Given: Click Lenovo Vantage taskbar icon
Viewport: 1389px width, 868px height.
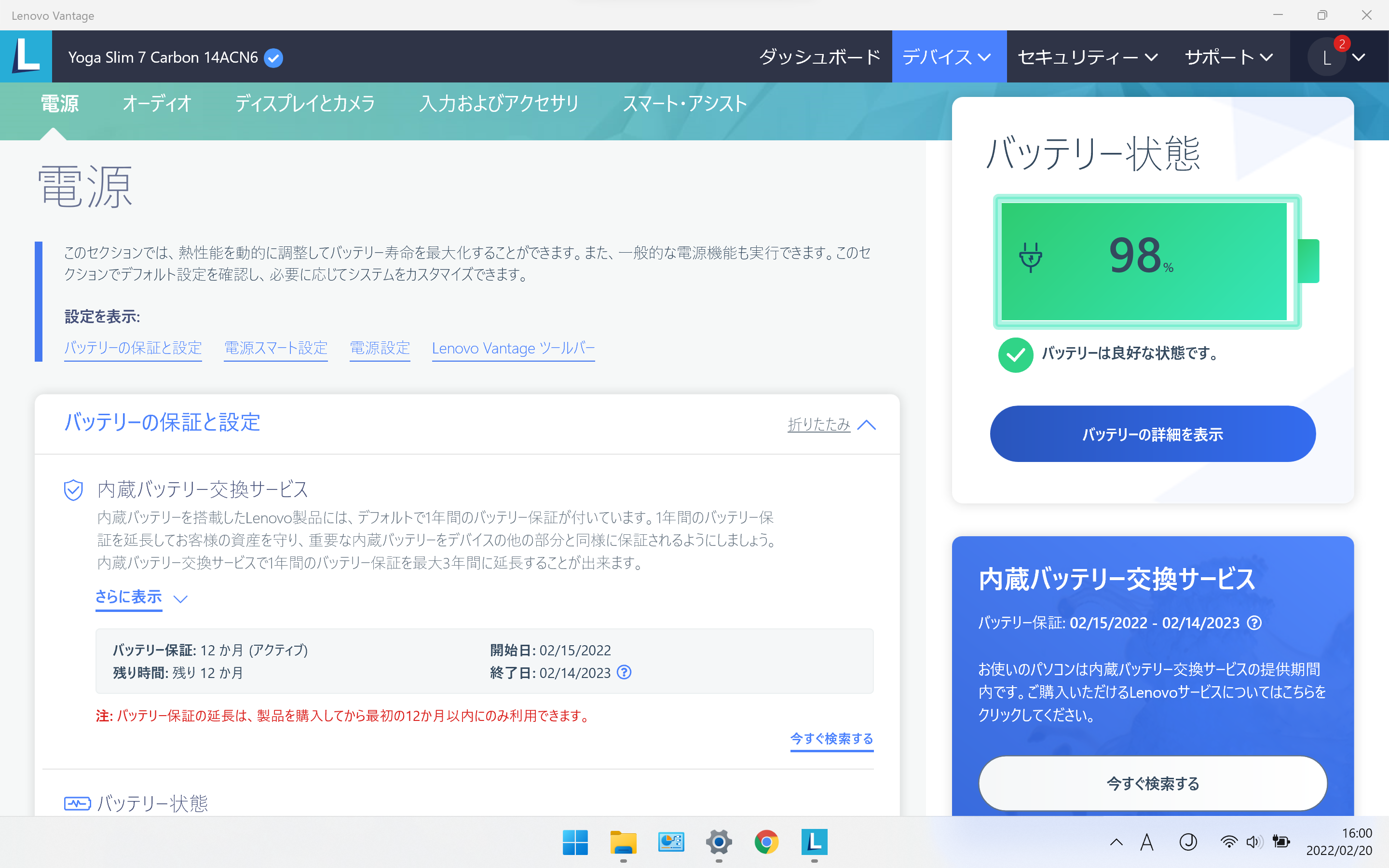Looking at the screenshot, I should pos(815,842).
